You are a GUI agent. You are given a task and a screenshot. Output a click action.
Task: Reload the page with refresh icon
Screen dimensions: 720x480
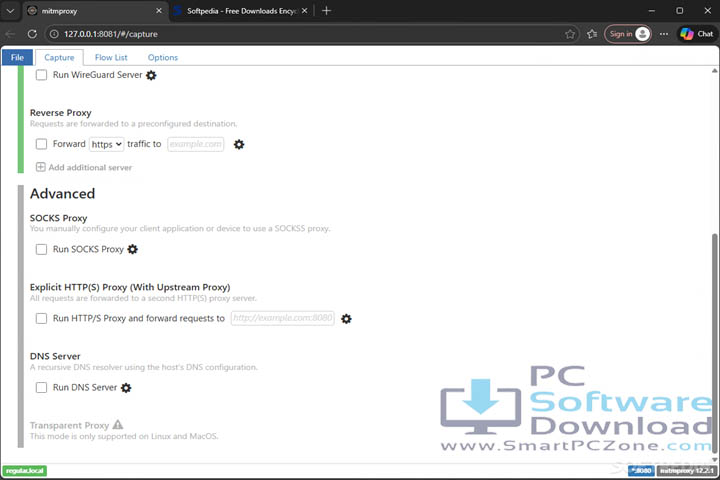(x=32, y=34)
